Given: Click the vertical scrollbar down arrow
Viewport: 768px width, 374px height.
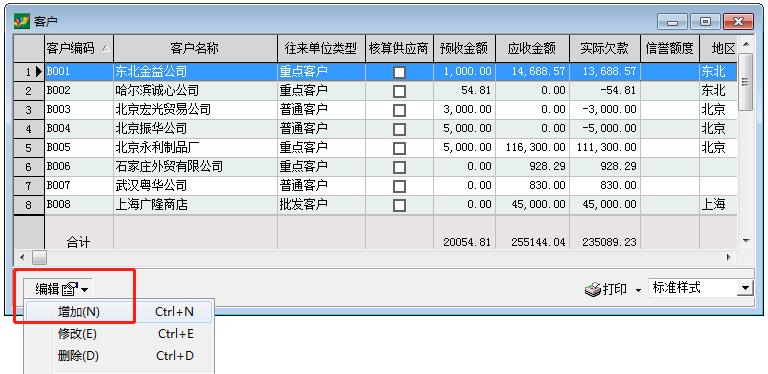Looking at the screenshot, I should coord(746,240).
